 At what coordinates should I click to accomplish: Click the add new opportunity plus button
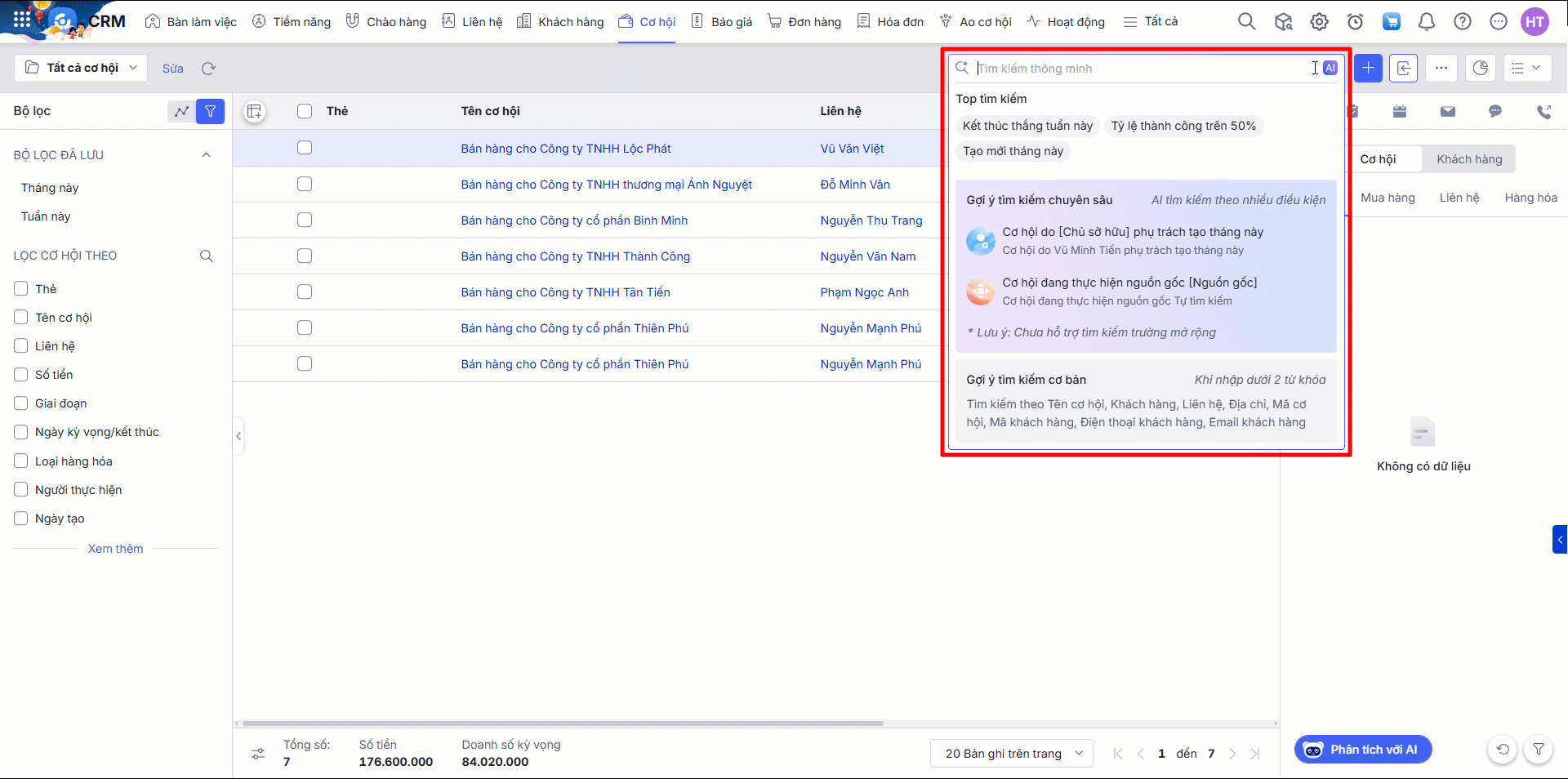1368,68
